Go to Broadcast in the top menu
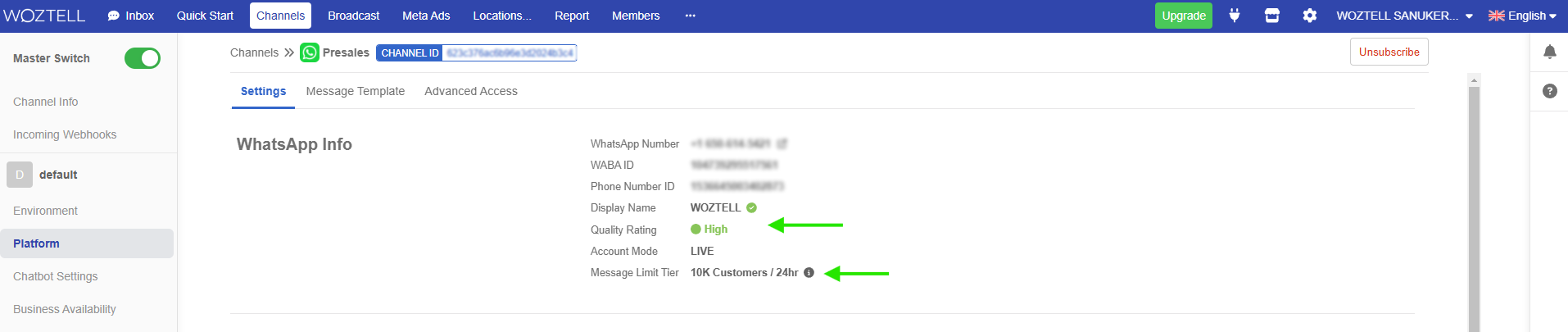 (353, 16)
